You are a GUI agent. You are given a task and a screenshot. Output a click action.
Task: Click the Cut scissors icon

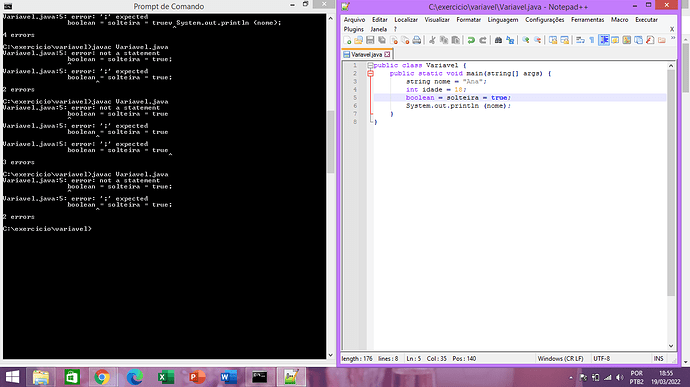[x=432, y=40]
